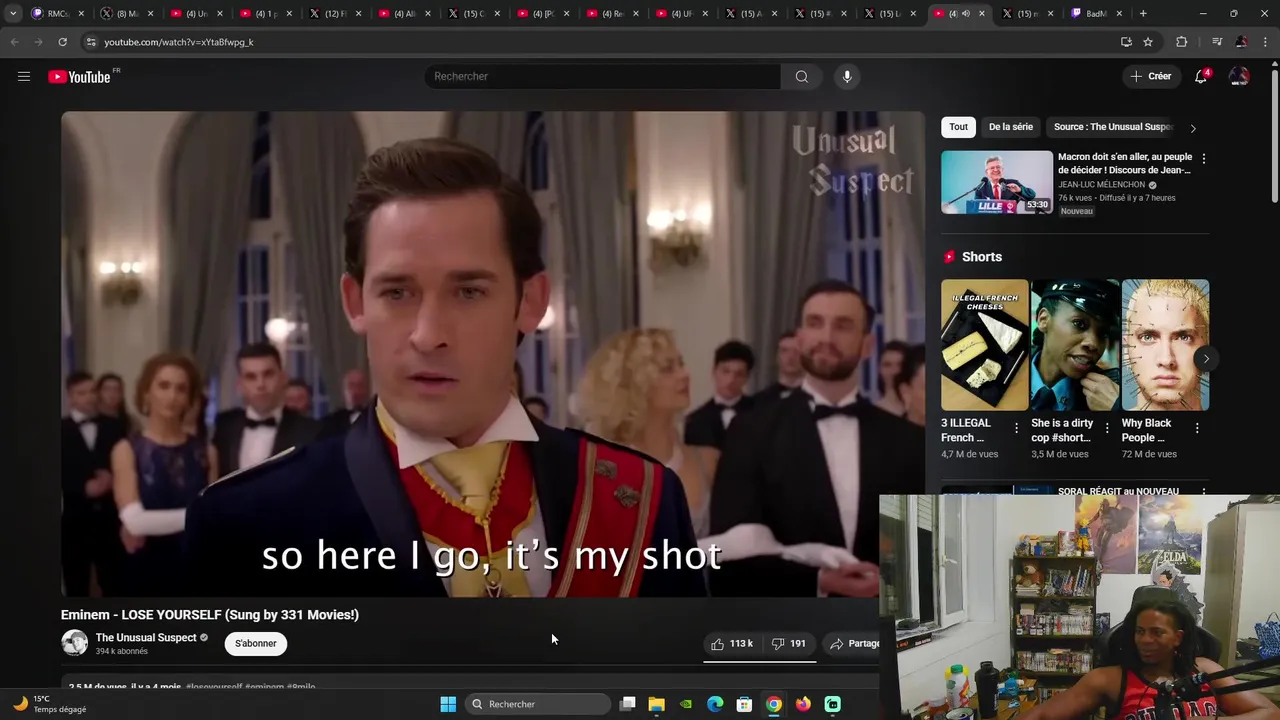The width and height of the screenshot is (1280, 720).
Task: Go to YouTube home via logo
Action: [x=79, y=77]
